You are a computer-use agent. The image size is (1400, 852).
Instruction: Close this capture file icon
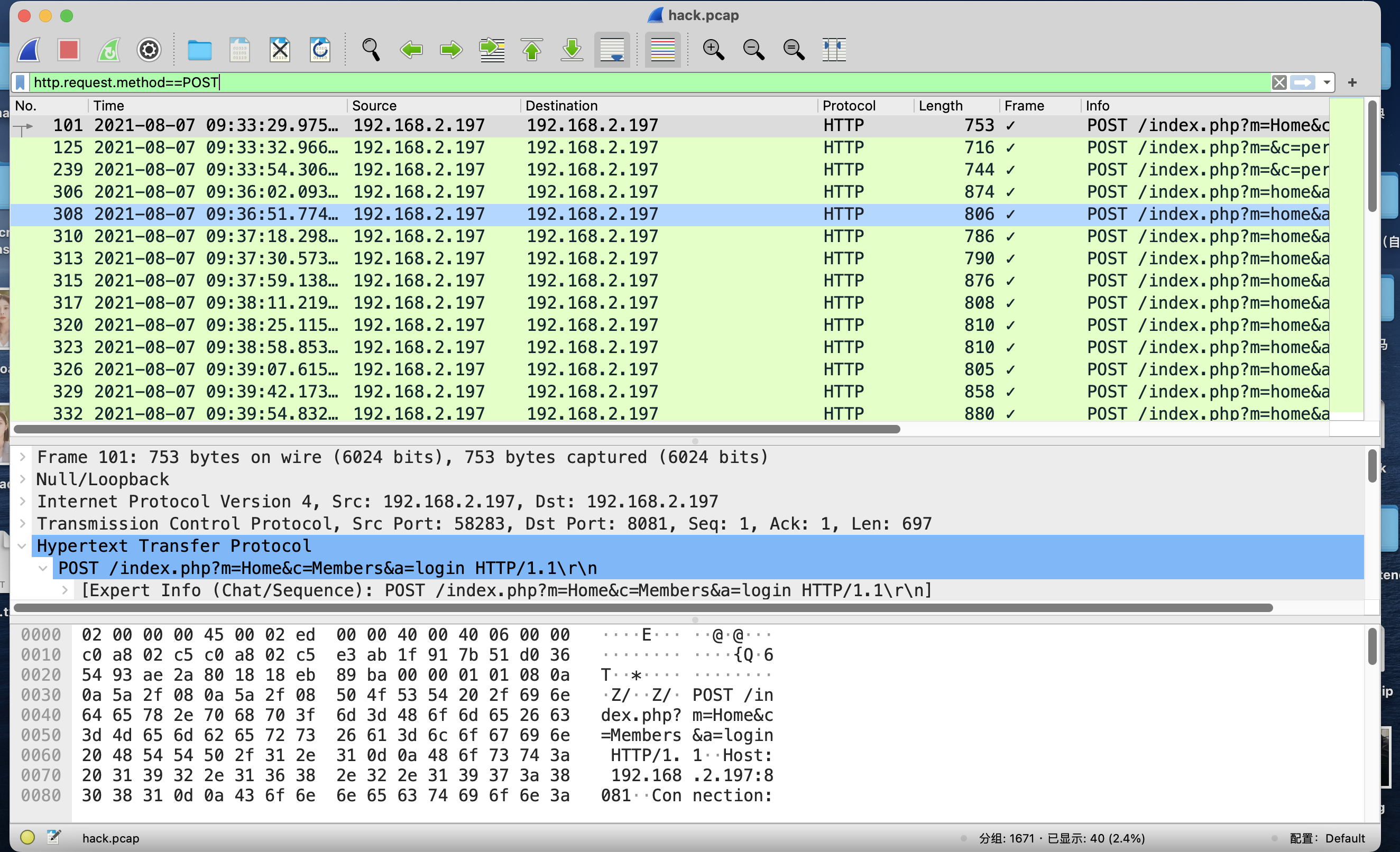click(280, 50)
